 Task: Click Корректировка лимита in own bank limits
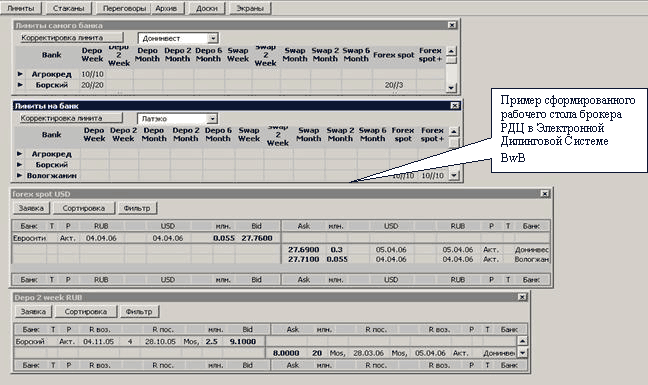pos(71,38)
